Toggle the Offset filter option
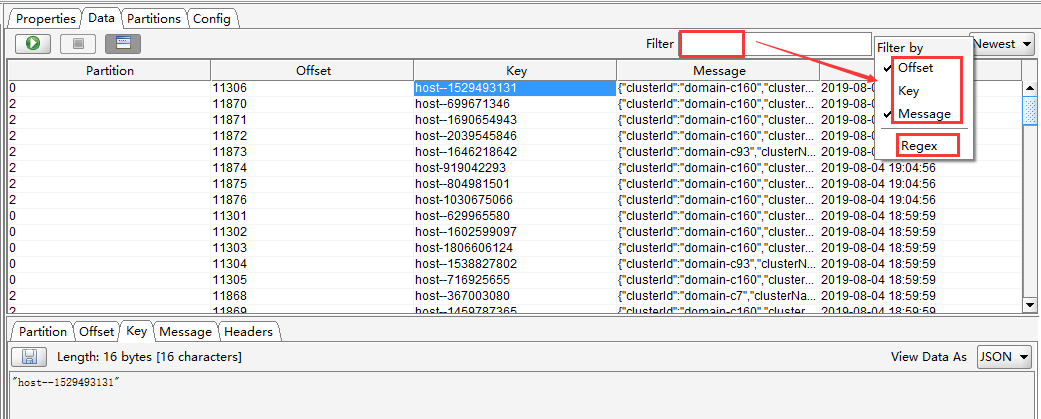Screen dimensions: 1041x419 915,68
